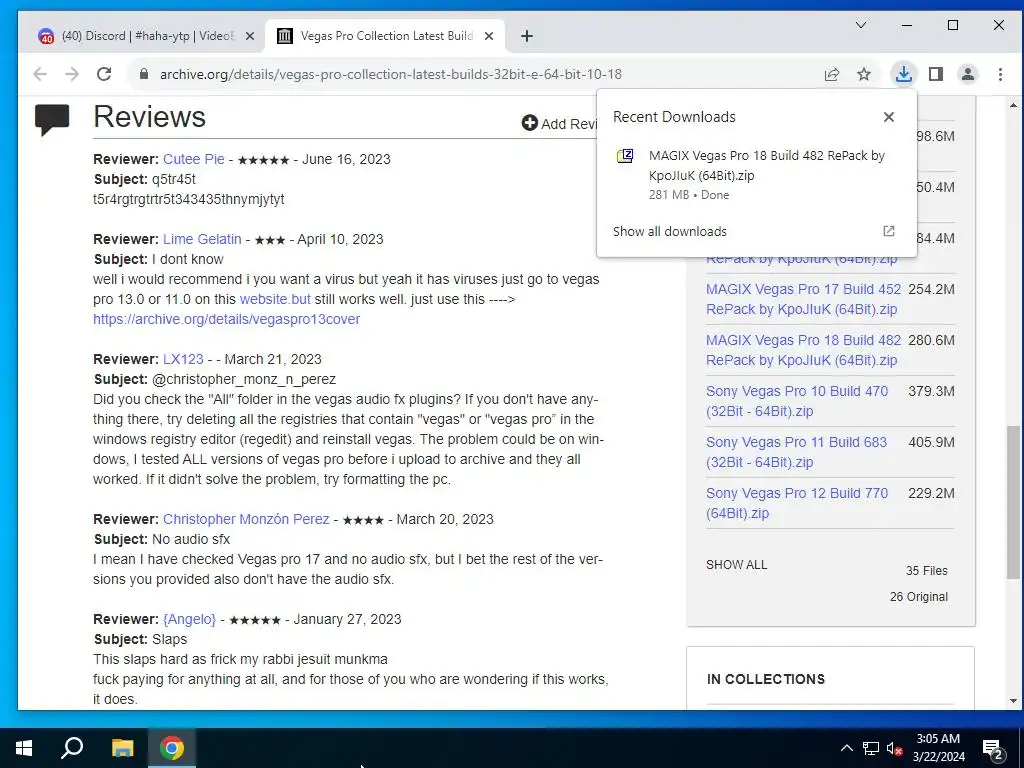
Task: Open the tab search chevron
Action: click(x=861, y=25)
